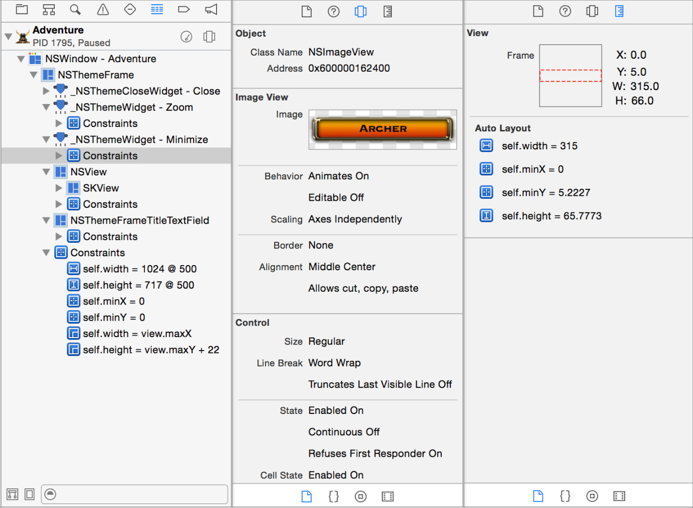Open the Find navigator magnifier icon
This screenshot has height=508, width=693.
click(76, 9)
